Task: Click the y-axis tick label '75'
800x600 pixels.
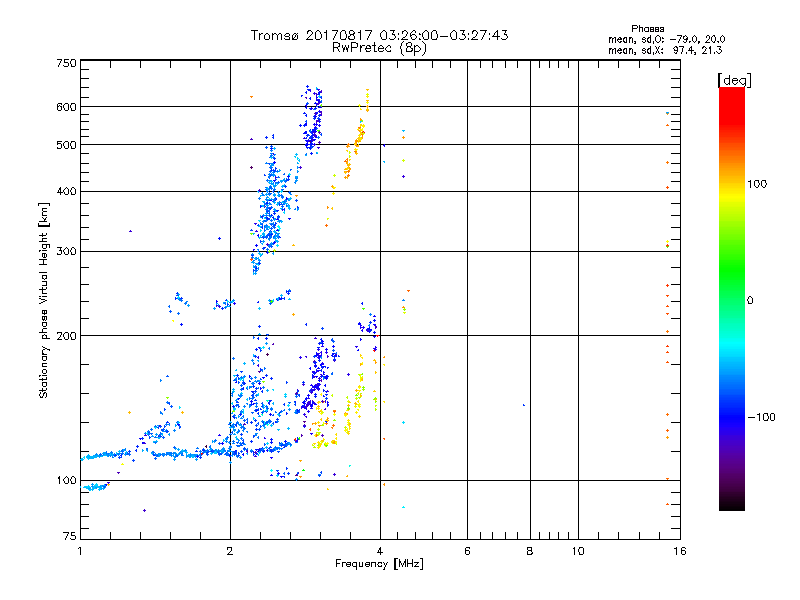Action: (70, 536)
